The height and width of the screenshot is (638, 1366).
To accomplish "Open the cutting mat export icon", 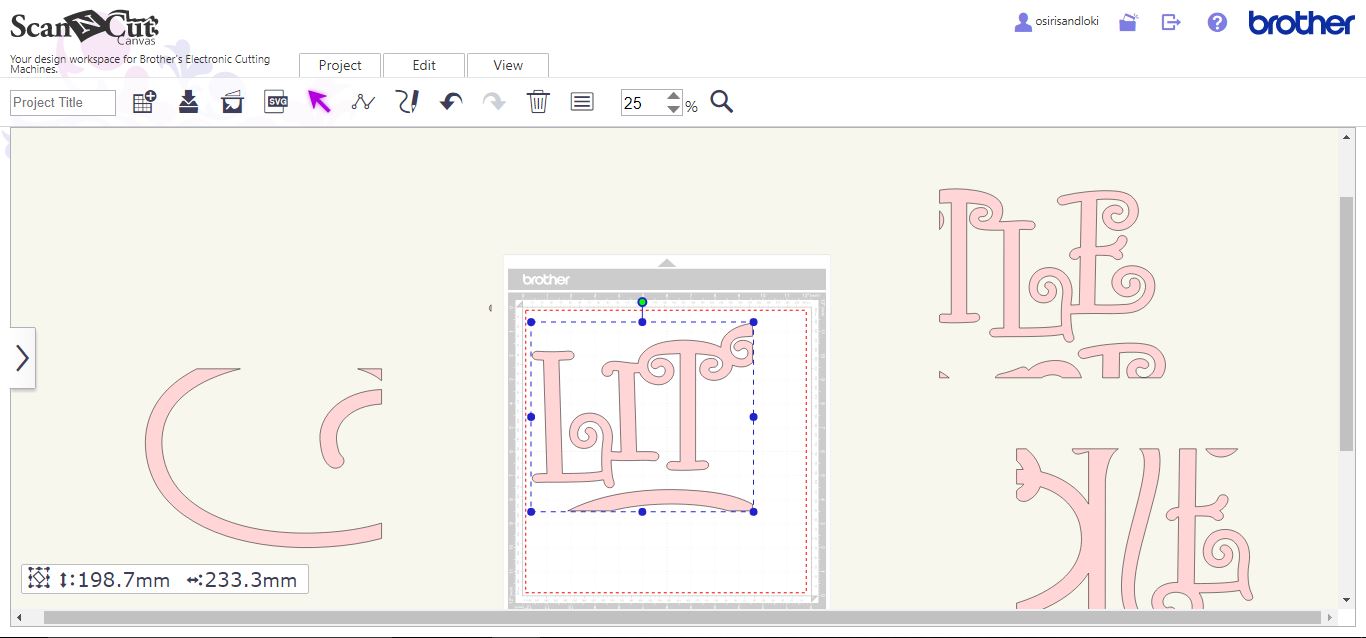I will tap(231, 101).
